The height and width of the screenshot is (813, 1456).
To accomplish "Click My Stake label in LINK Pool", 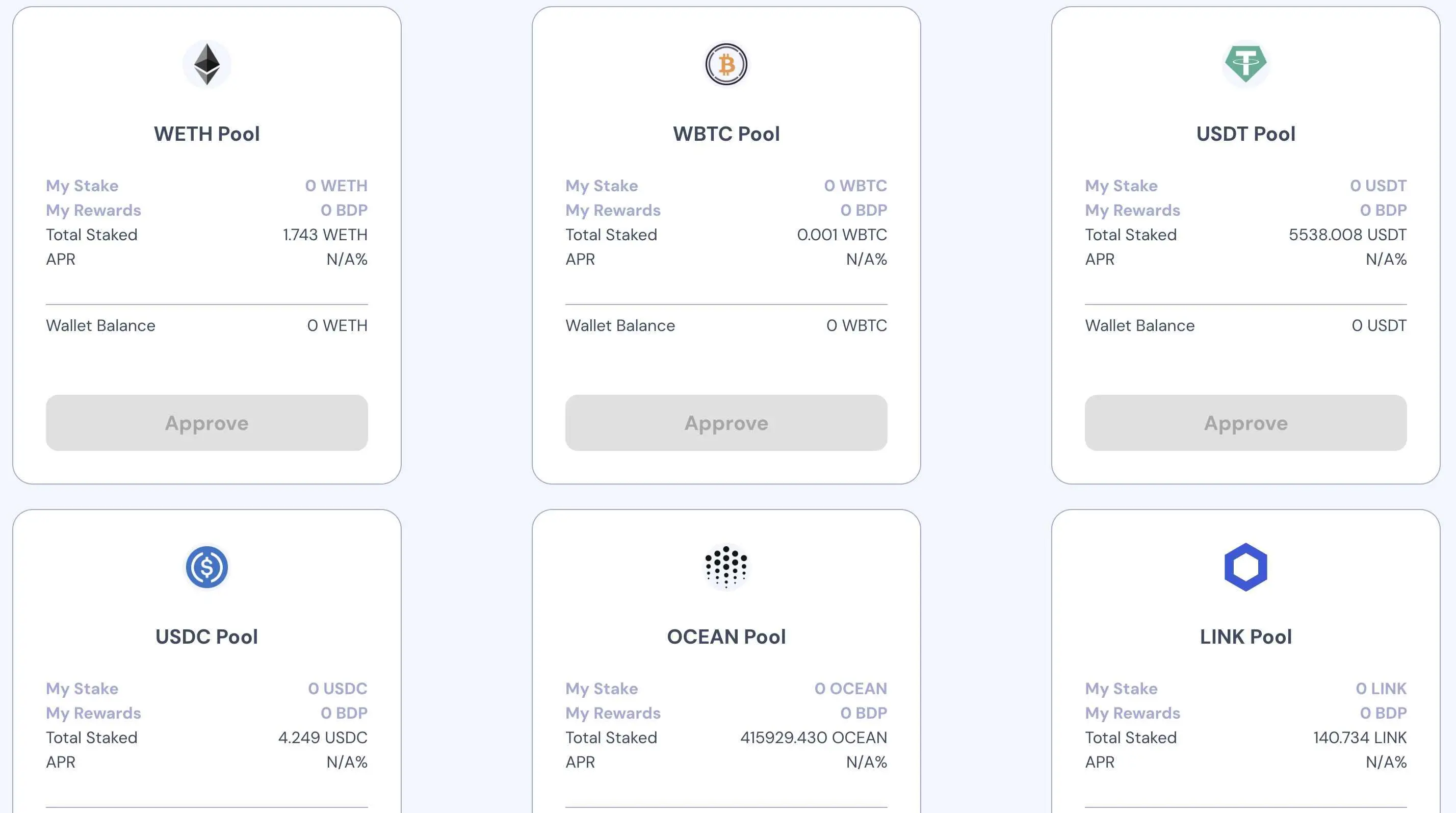I will (x=1121, y=689).
